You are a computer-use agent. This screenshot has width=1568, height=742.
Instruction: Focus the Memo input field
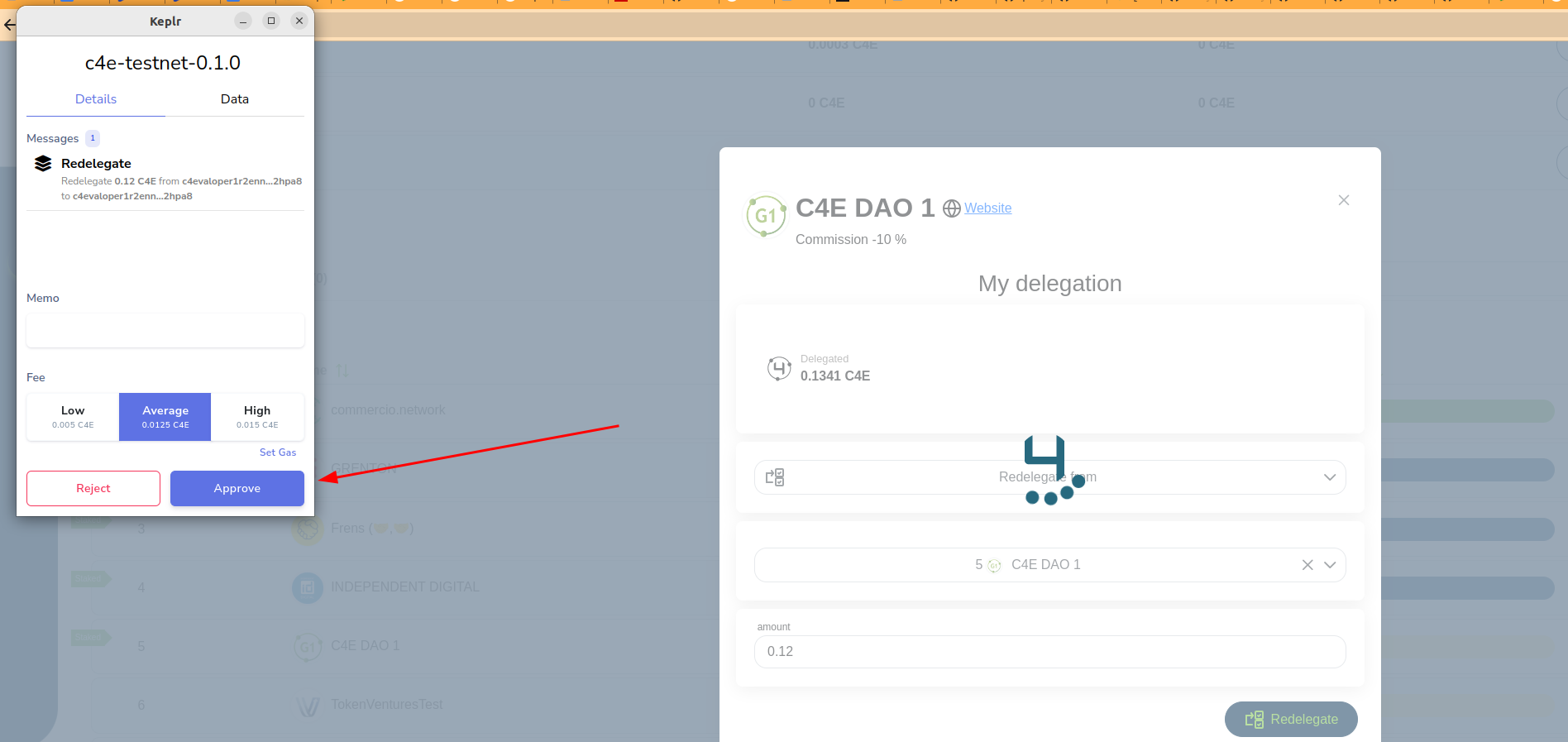click(x=165, y=331)
